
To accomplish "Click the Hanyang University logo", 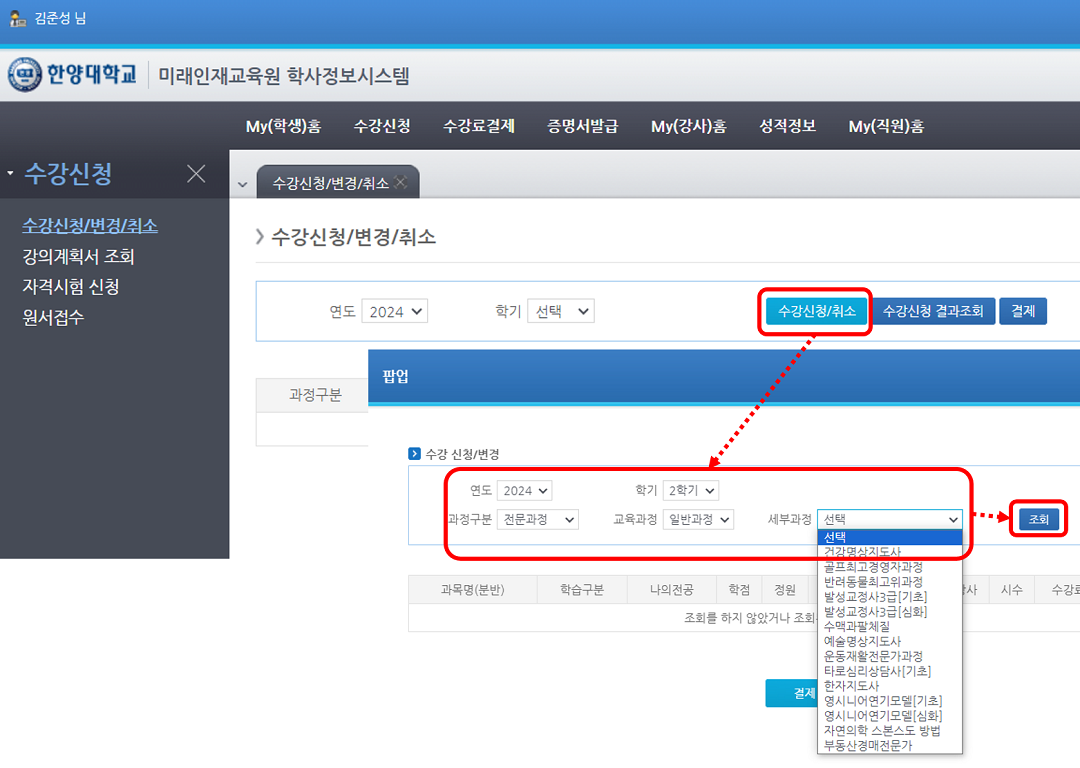I will tap(72, 75).
